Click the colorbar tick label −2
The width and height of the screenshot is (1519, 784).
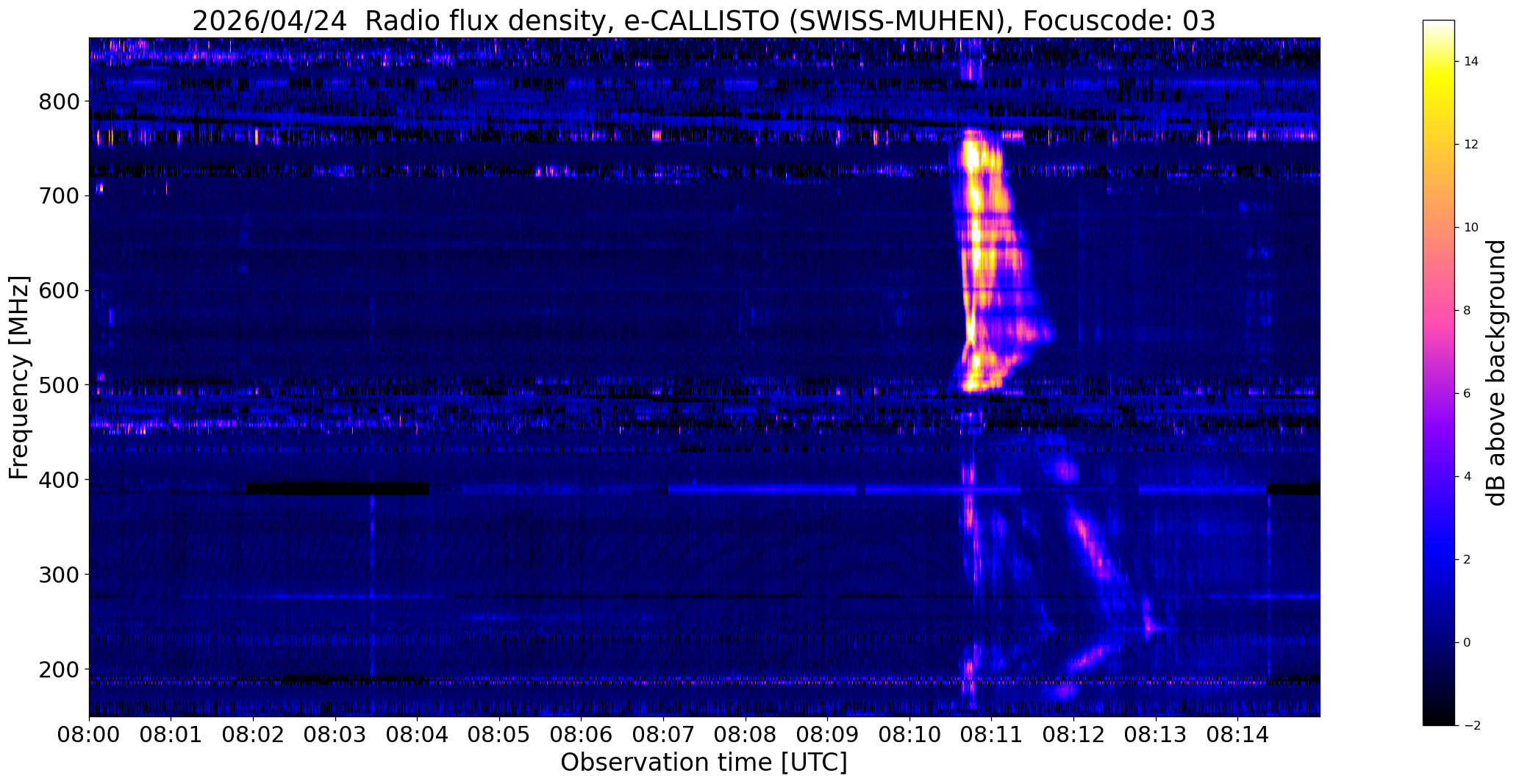tap(1472, 726)
